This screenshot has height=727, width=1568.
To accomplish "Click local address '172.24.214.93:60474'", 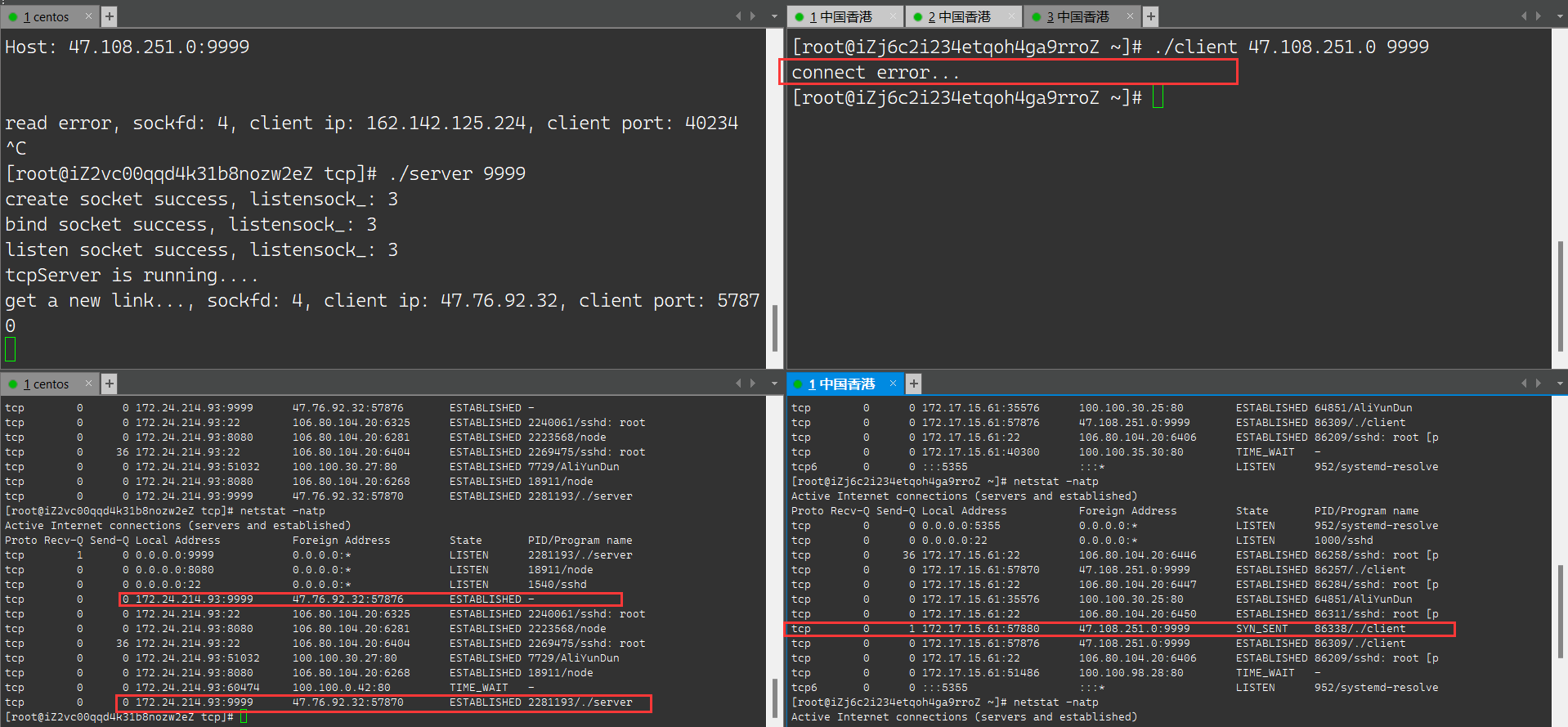I will click(198, 688).
